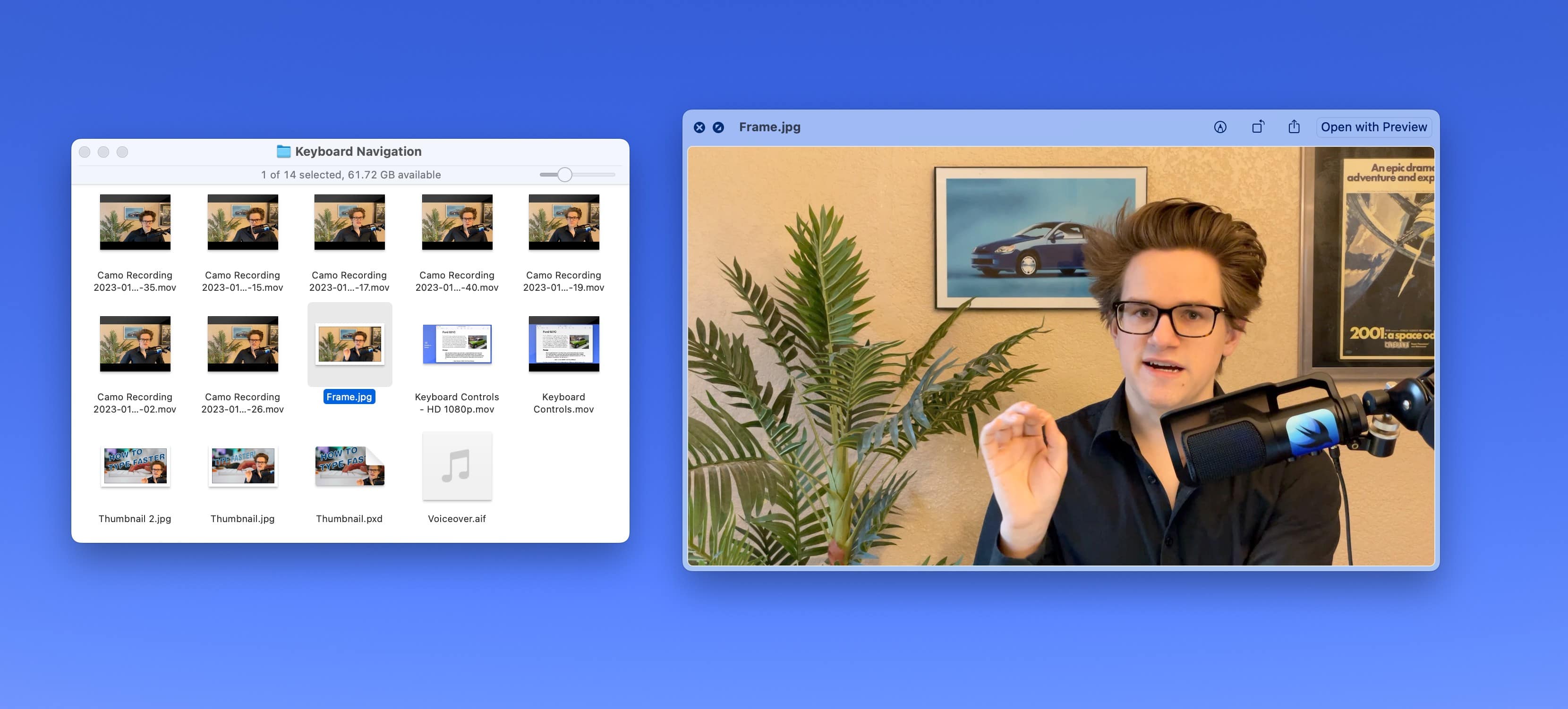The image size is (1568, 709).
Task: Enter full screen in Quick Look window
Action: 718,127
